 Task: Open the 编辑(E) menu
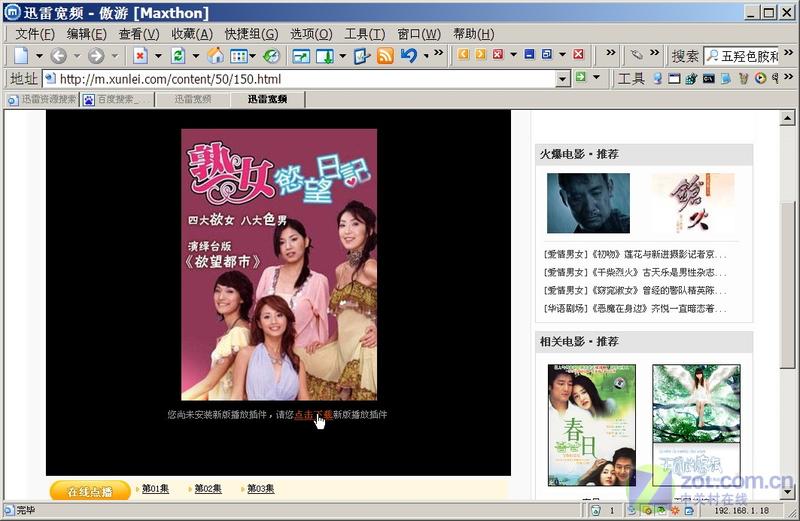click(87, 34)
